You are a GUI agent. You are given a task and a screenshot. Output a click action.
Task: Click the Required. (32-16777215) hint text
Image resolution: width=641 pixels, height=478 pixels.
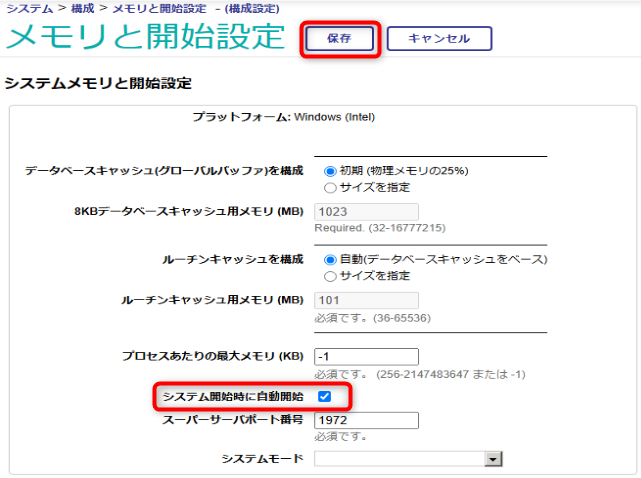(364, 227)
